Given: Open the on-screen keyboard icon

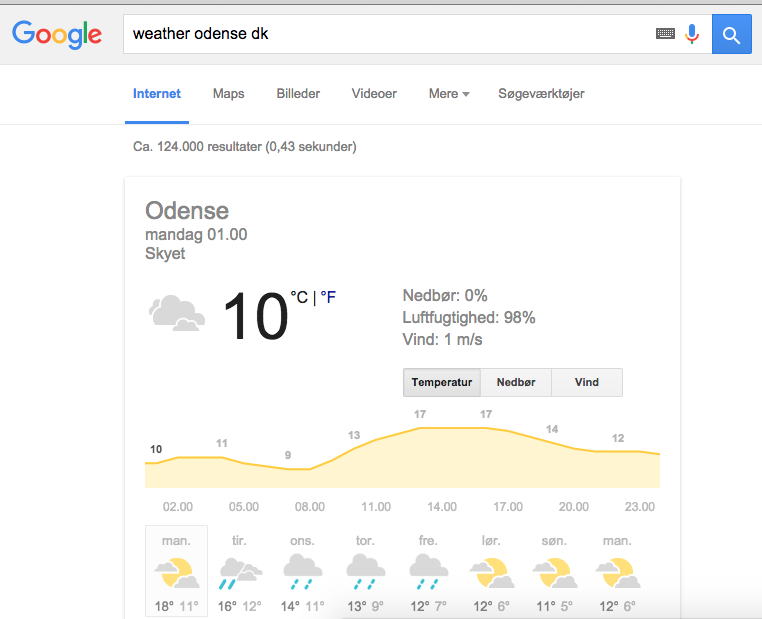Looking at the screenshot, I should tap(665, 34).
